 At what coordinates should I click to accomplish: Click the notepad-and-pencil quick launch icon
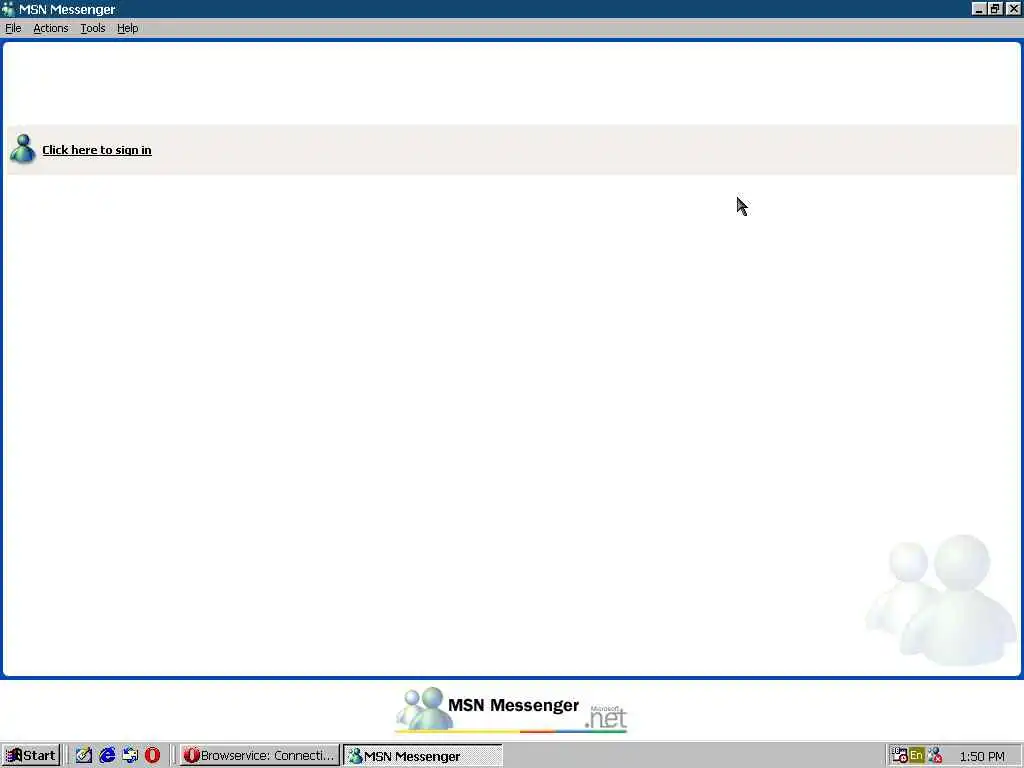pos(84,756)
